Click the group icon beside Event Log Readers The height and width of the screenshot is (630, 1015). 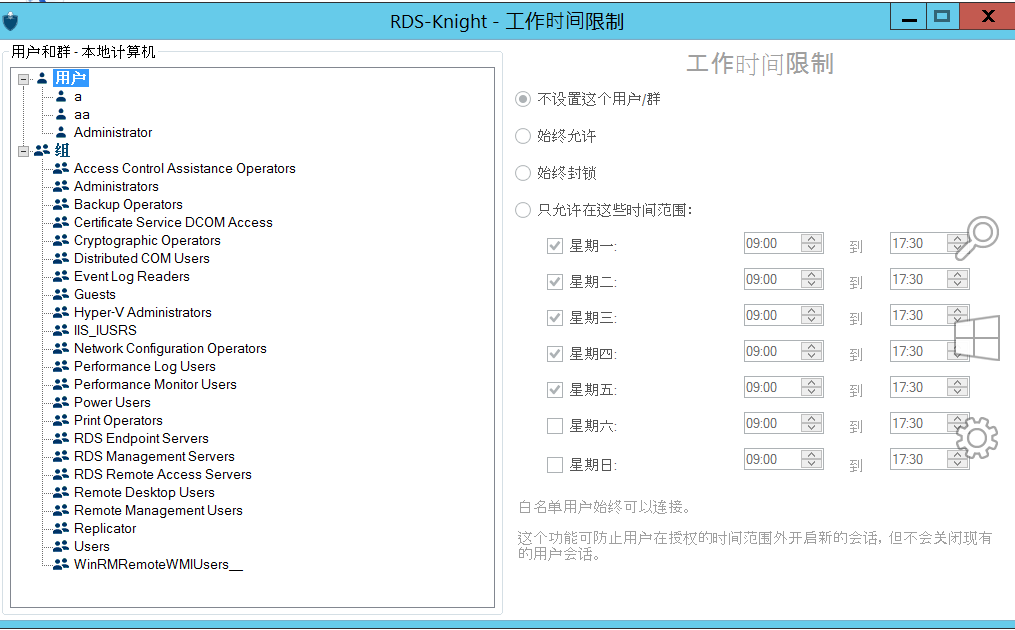coord(61,276)
